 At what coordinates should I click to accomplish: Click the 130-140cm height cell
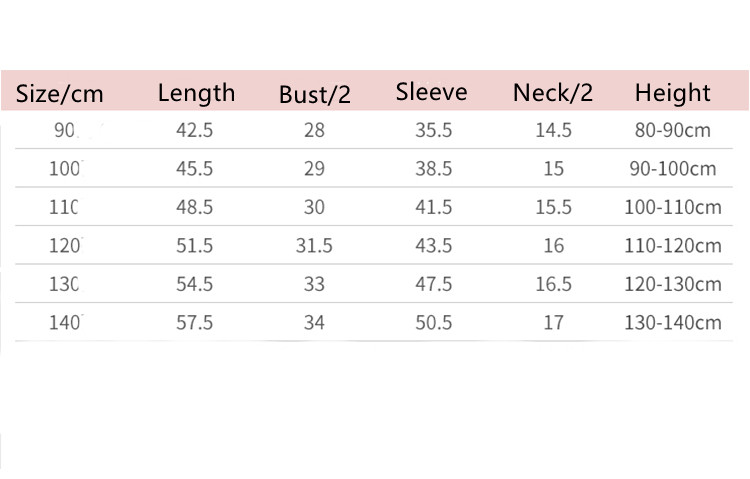coord(673,323)
